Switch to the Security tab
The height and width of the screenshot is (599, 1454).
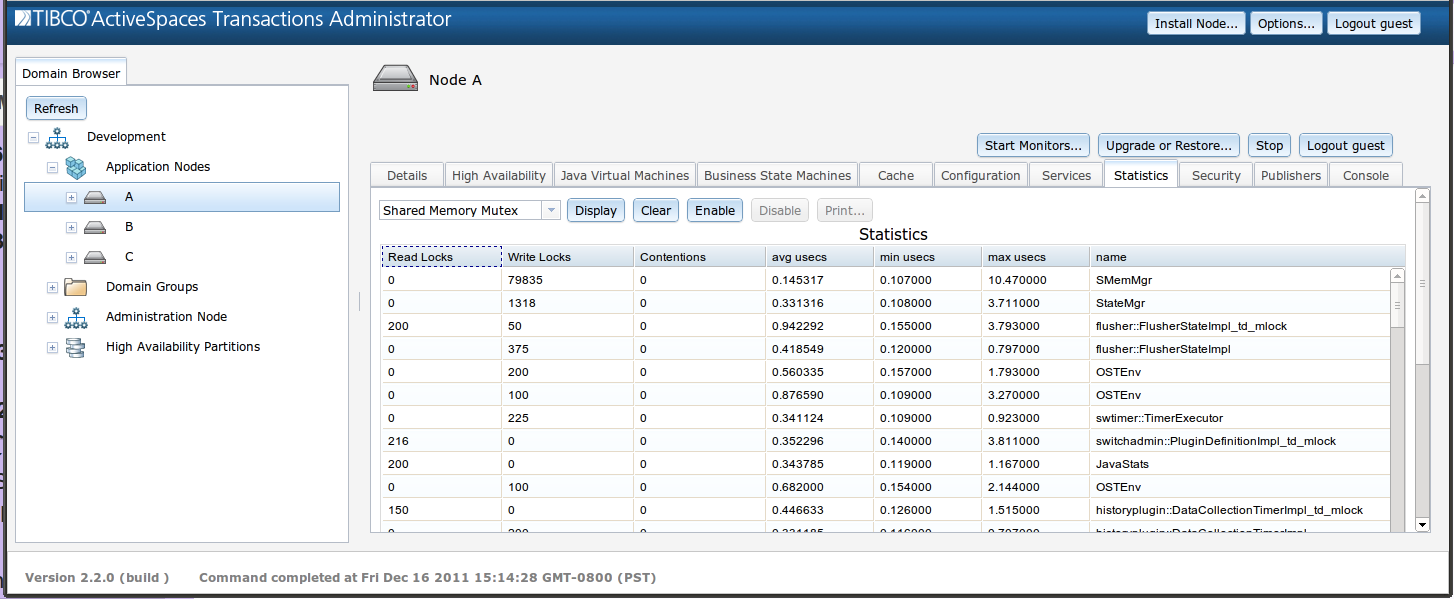[1215, 174]
